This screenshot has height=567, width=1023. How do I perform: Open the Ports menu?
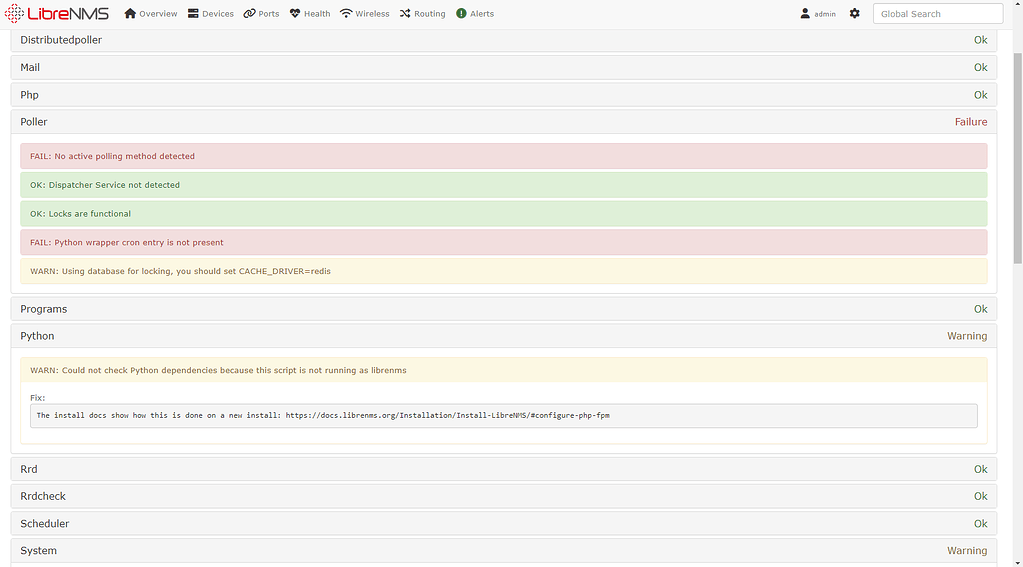pos(262,13)
